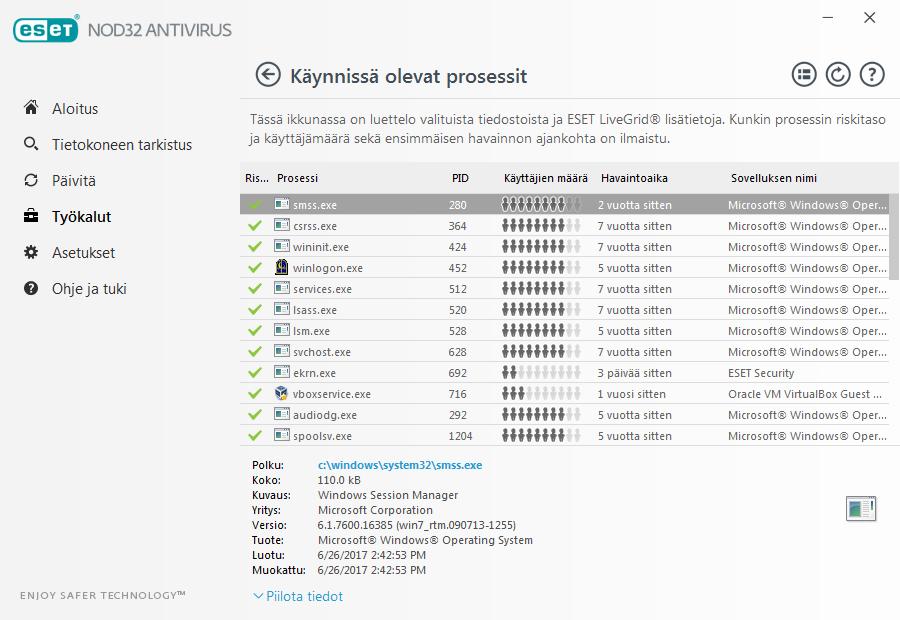The width and height of the screenshot is (900, 620).
Task: Click the user count icons for ekrn.exe
Action: coord(541,373)
